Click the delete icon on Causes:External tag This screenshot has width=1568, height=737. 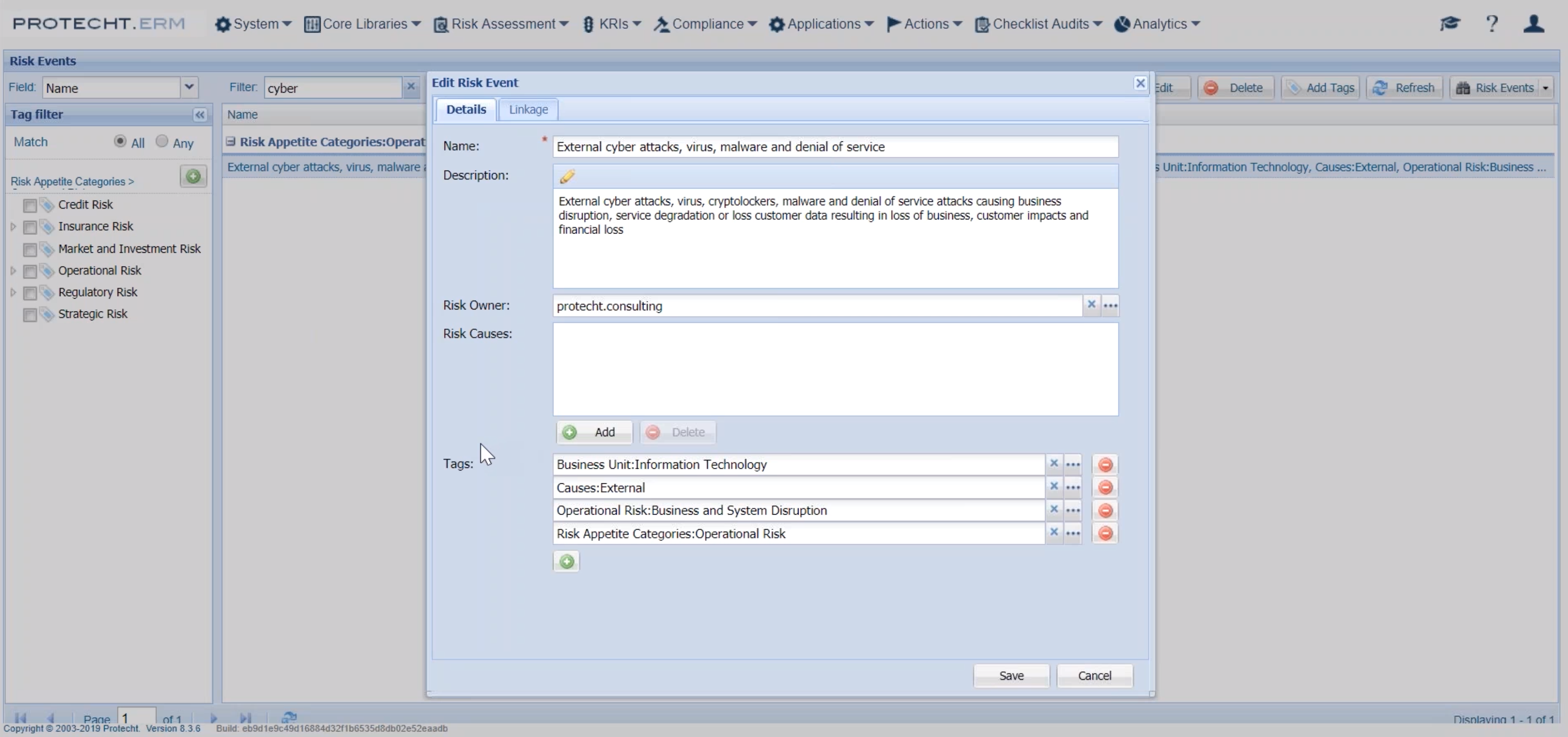(x=1106, y=487)
